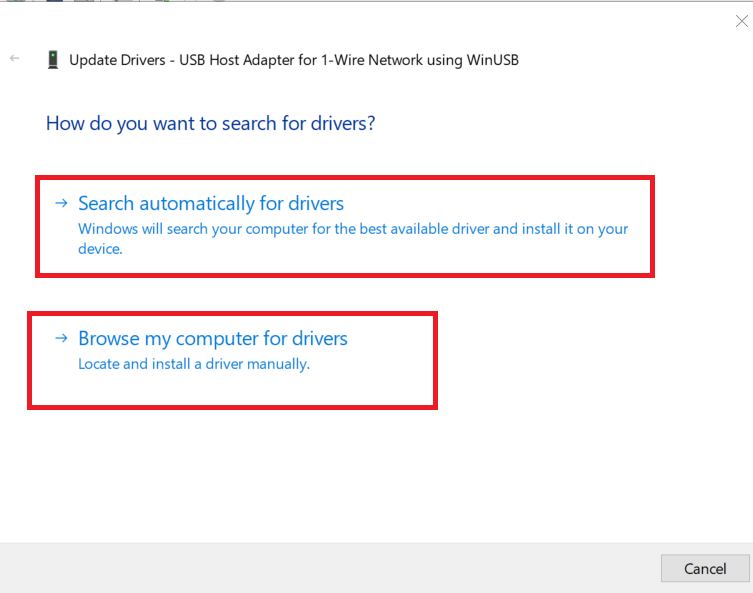Screen dimensions: 753x593
Task: Click the back arrow in the wizard header
Action: click(x=14, y=59)
